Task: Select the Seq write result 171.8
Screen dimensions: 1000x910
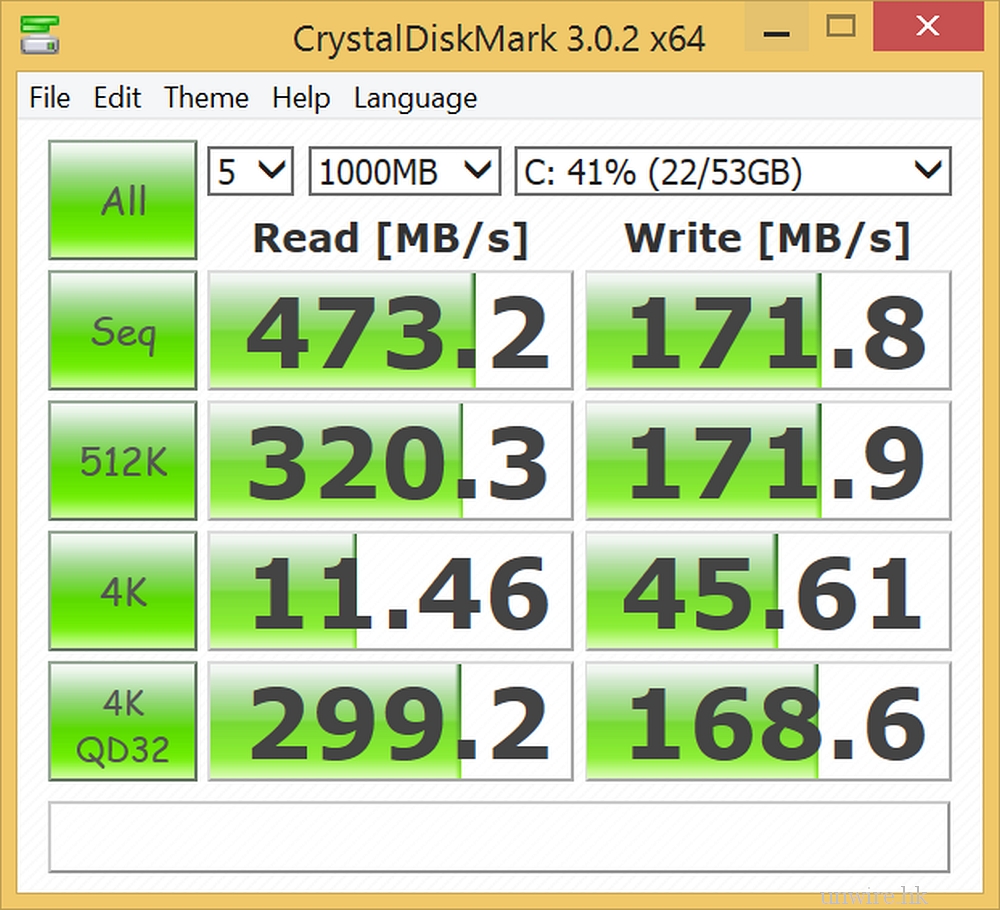Action: (768, 330)
